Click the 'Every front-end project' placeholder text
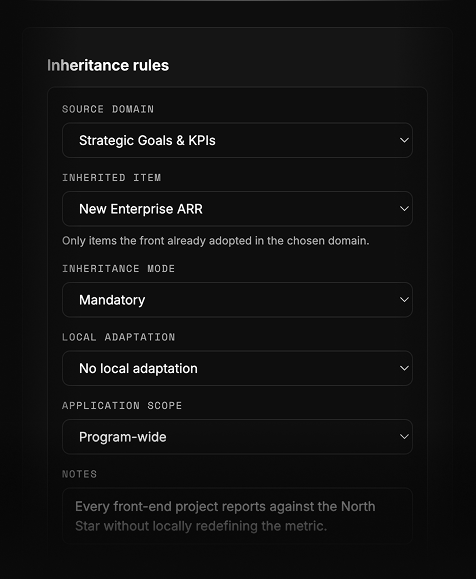476x579 pixels. coord(225,516)
